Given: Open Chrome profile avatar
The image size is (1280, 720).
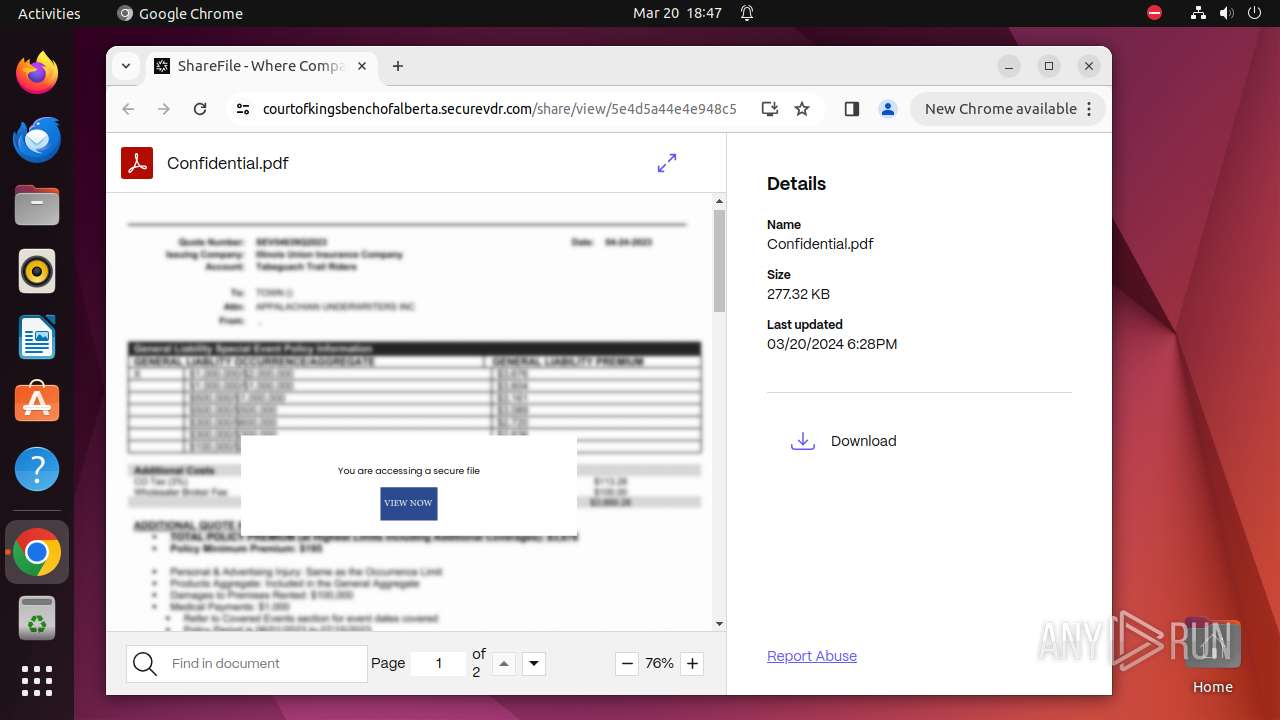Looking at the screenshot, I should coord(887,109).
